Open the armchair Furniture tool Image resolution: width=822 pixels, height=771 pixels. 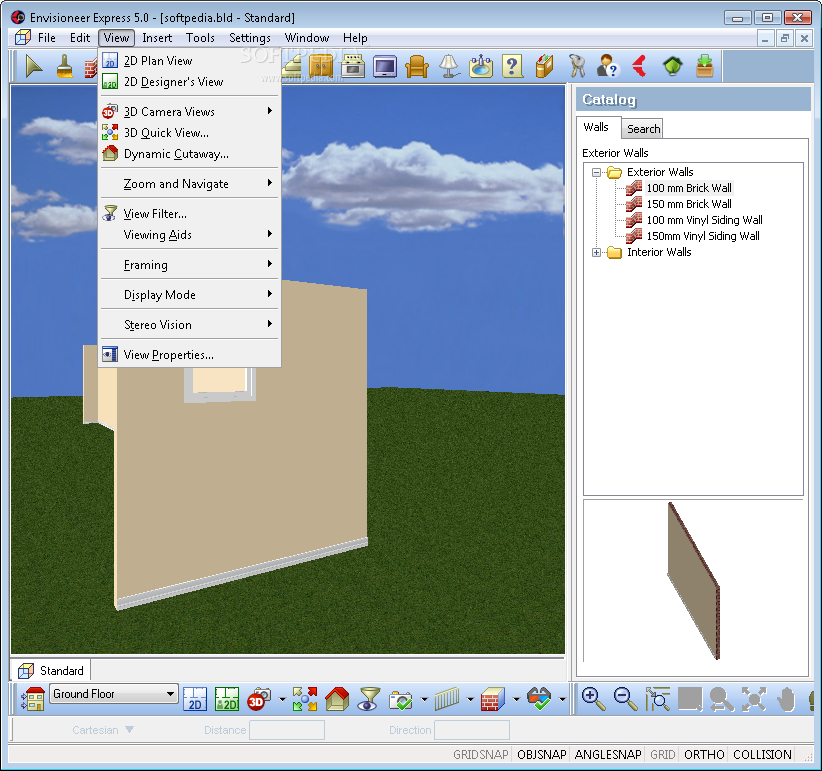coord(417,67)
